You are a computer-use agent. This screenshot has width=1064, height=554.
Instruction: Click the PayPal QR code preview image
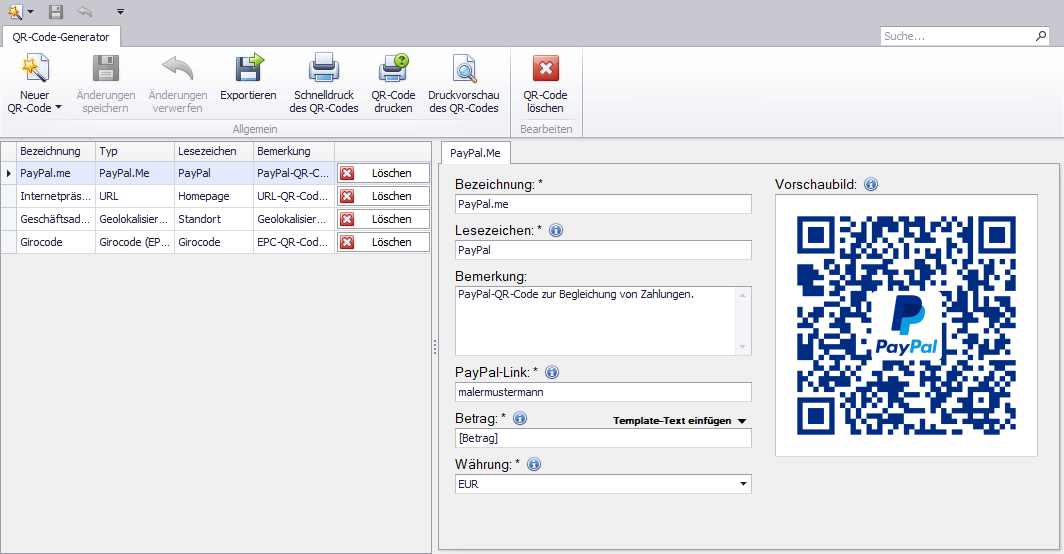click(906, 325)
